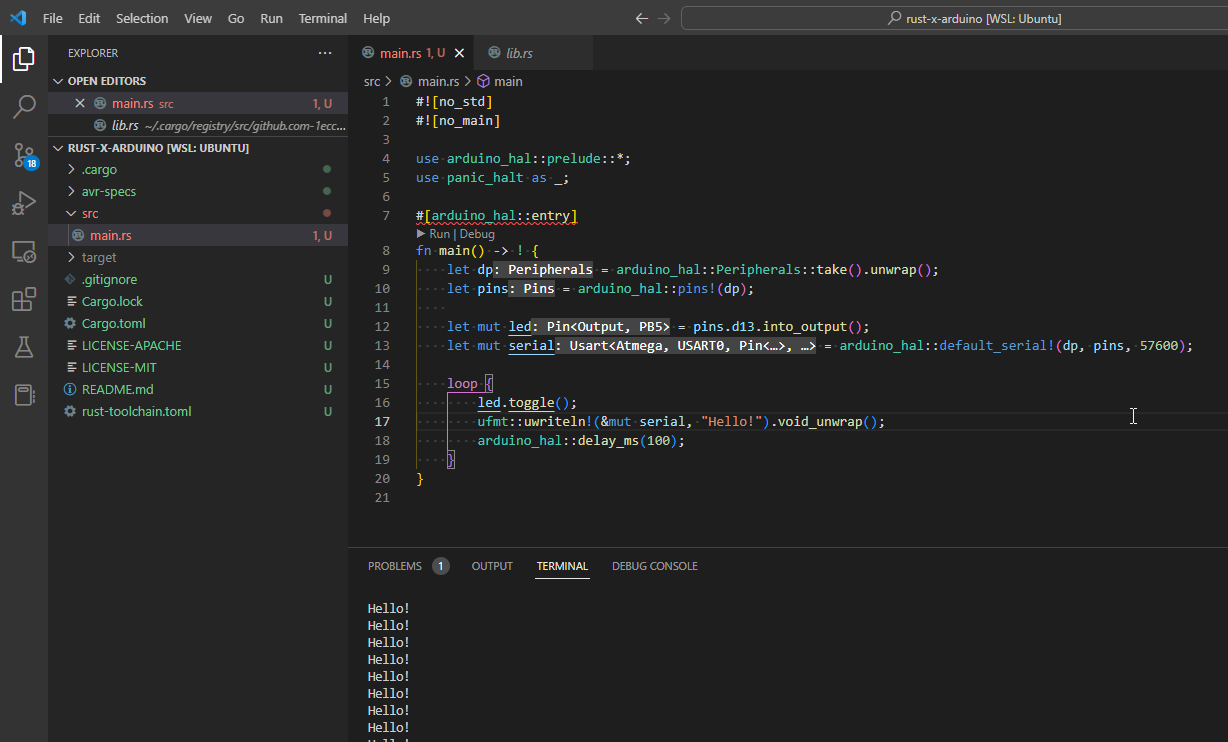Switch to the Problems panel tab

click(395, 566)
